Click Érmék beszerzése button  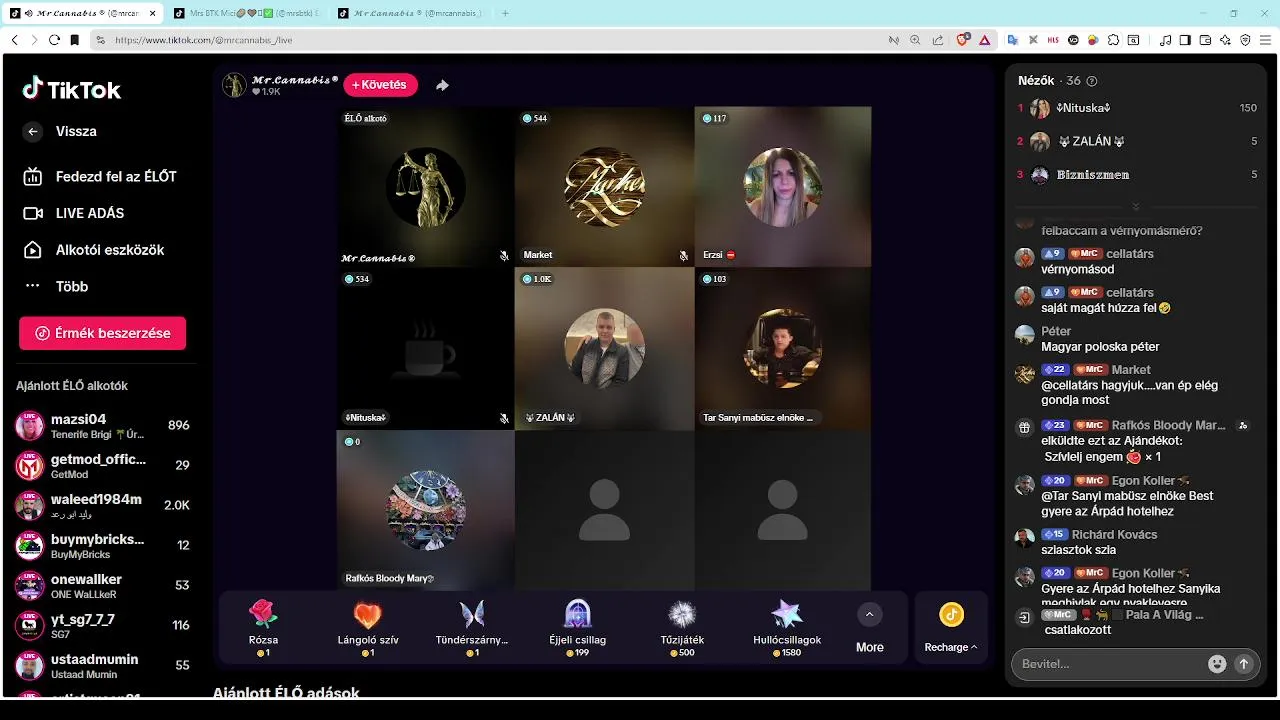pyautogui.click(x=102, y=333)
